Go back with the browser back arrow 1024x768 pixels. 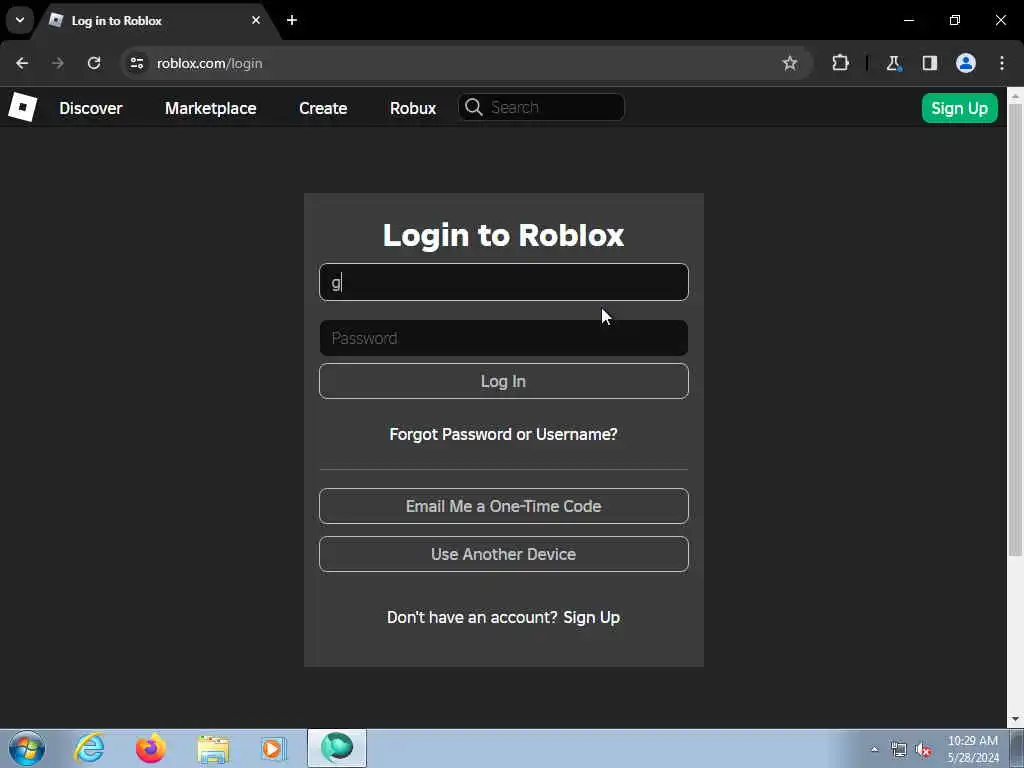pos(22,63)
